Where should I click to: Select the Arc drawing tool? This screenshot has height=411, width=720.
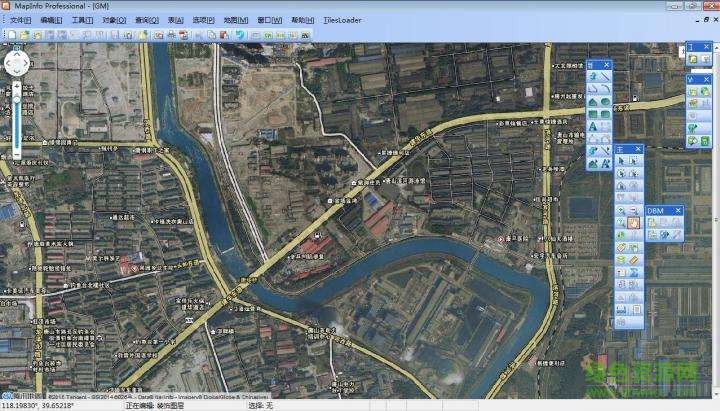605,89
